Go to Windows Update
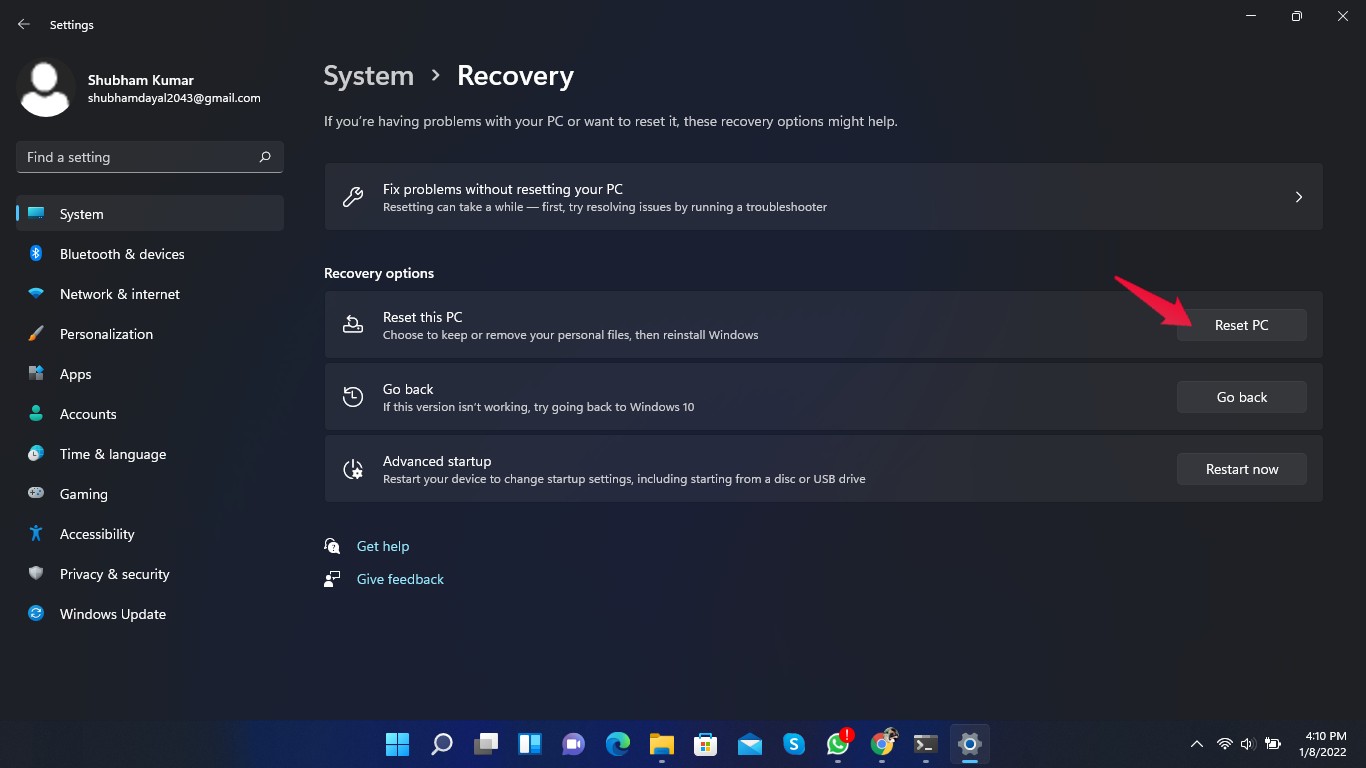 tap(112, 614)
